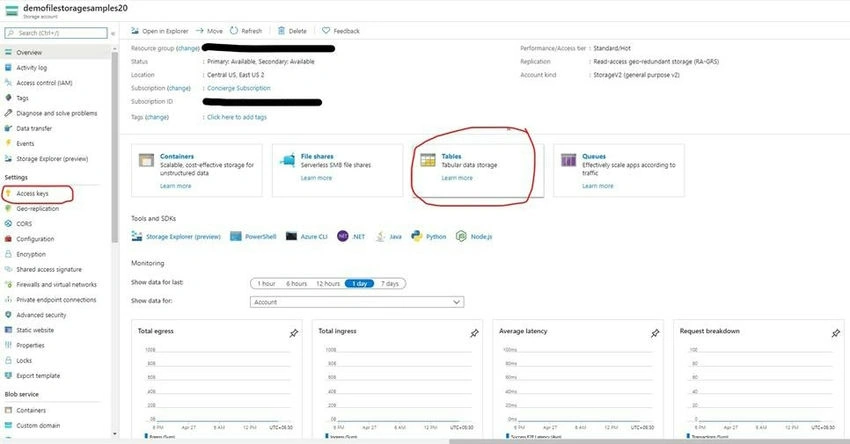Open Configuration settings
Viewport: 850px width, 444px height.
pos(35,239)
